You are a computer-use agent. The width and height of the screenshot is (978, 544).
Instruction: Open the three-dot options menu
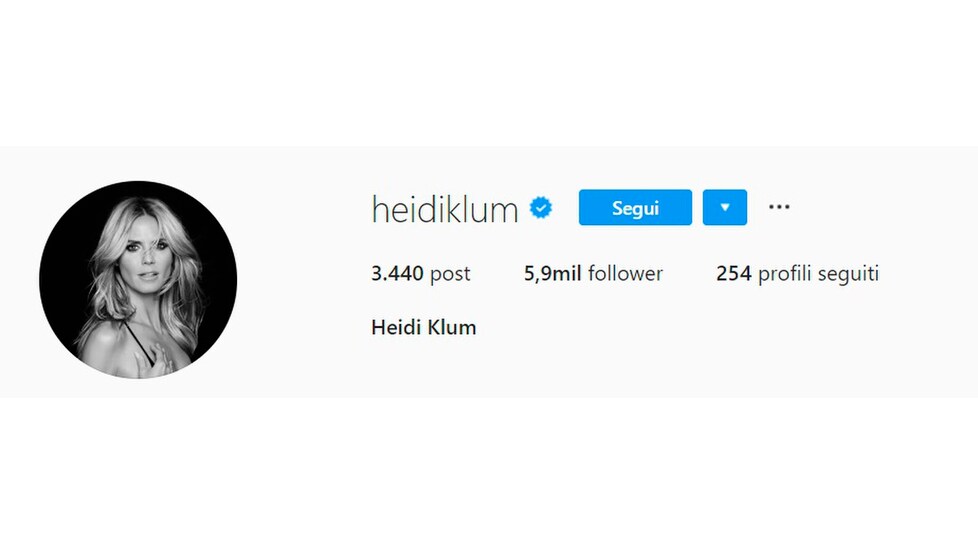[x=779, y=206]
